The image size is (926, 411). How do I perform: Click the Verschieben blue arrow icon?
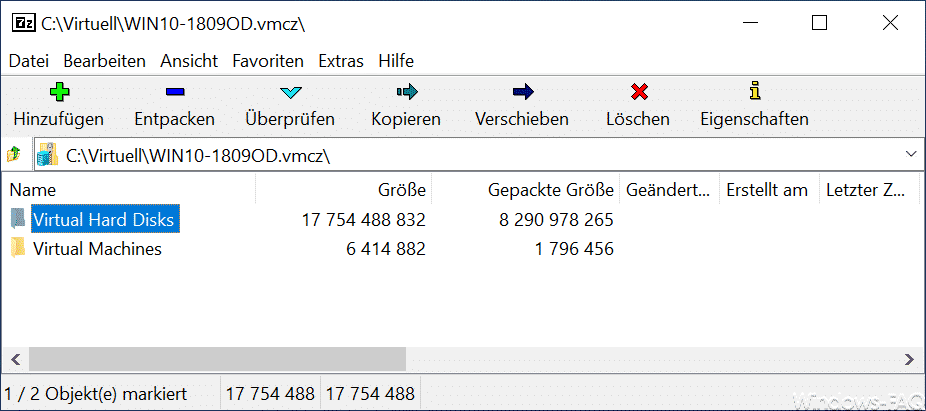(x=523, y=92)
